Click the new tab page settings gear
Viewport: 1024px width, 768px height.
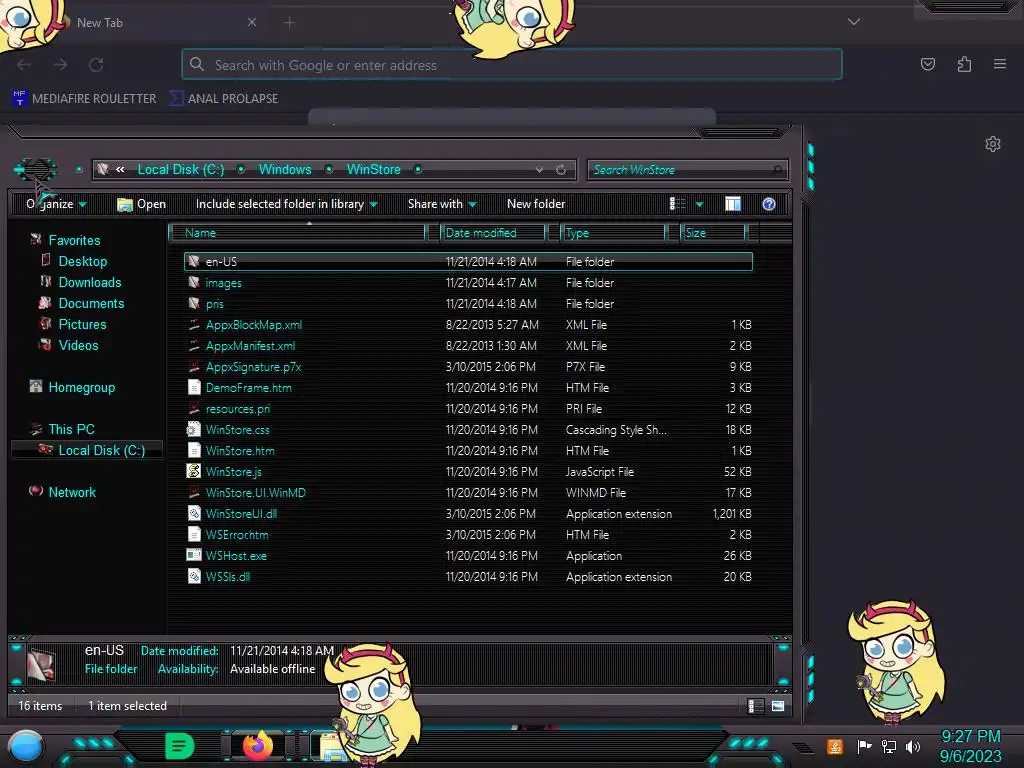[x=993, y=144]
